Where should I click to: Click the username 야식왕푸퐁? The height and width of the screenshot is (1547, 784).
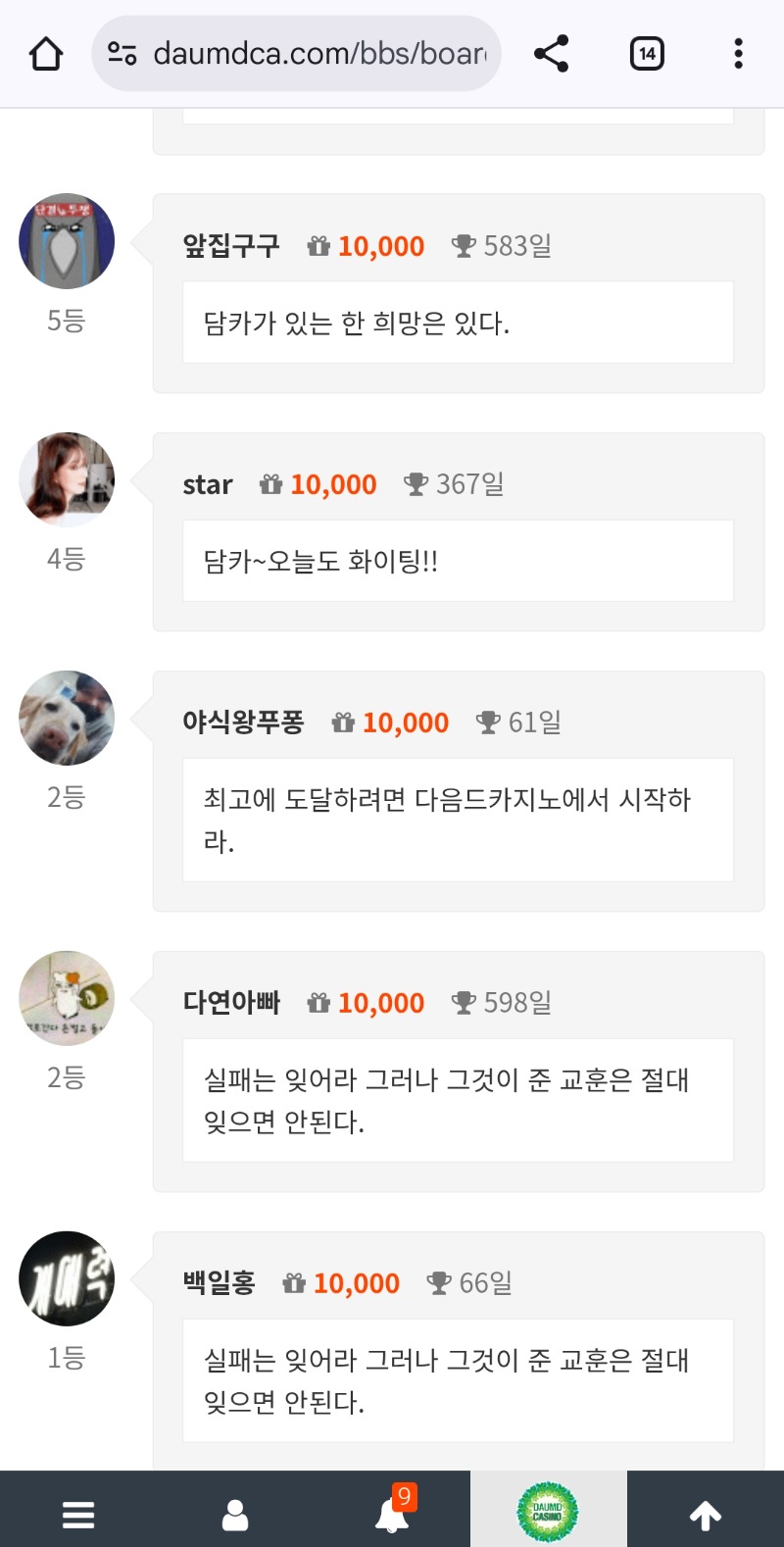(243, 723)
